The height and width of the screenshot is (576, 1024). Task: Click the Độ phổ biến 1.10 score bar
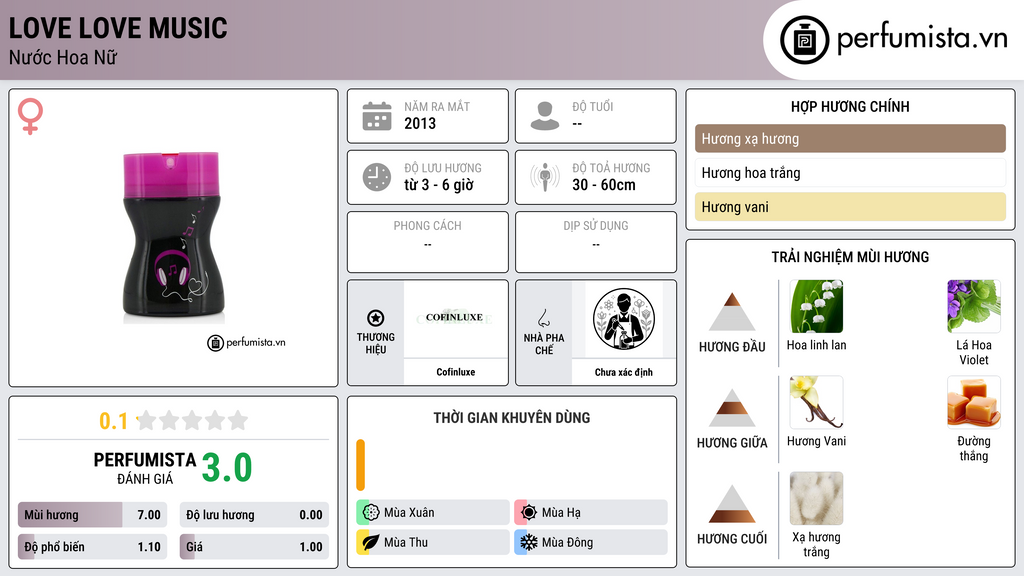pos(92,547)
